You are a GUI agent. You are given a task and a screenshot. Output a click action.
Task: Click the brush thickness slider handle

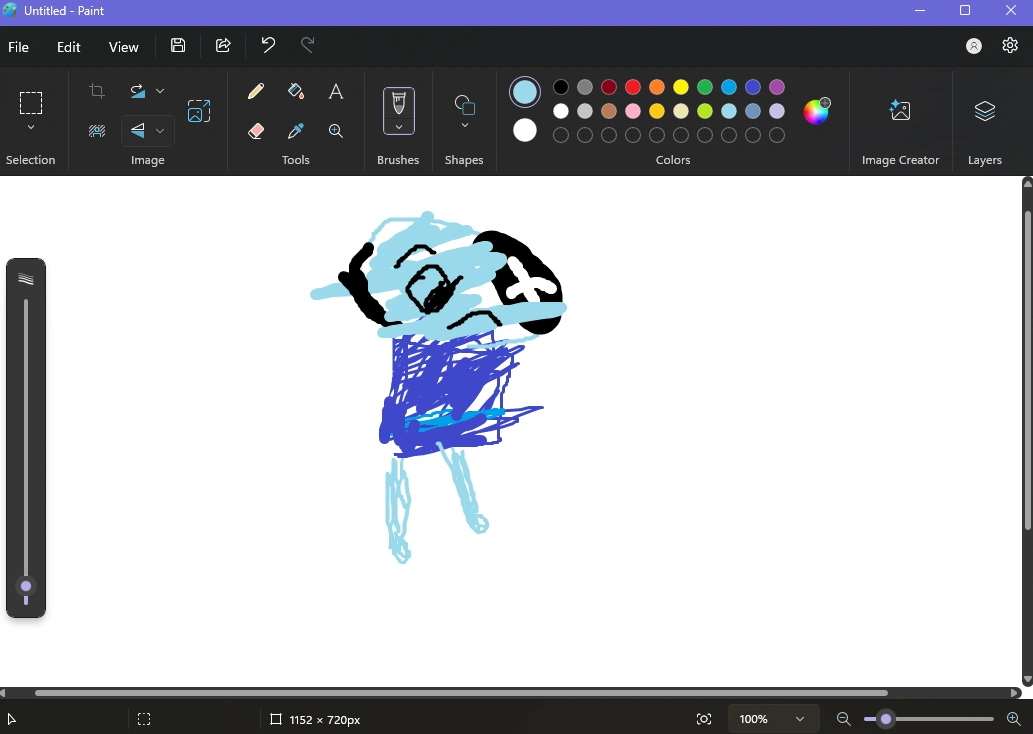pyautogui.click(x=25, y=587)
